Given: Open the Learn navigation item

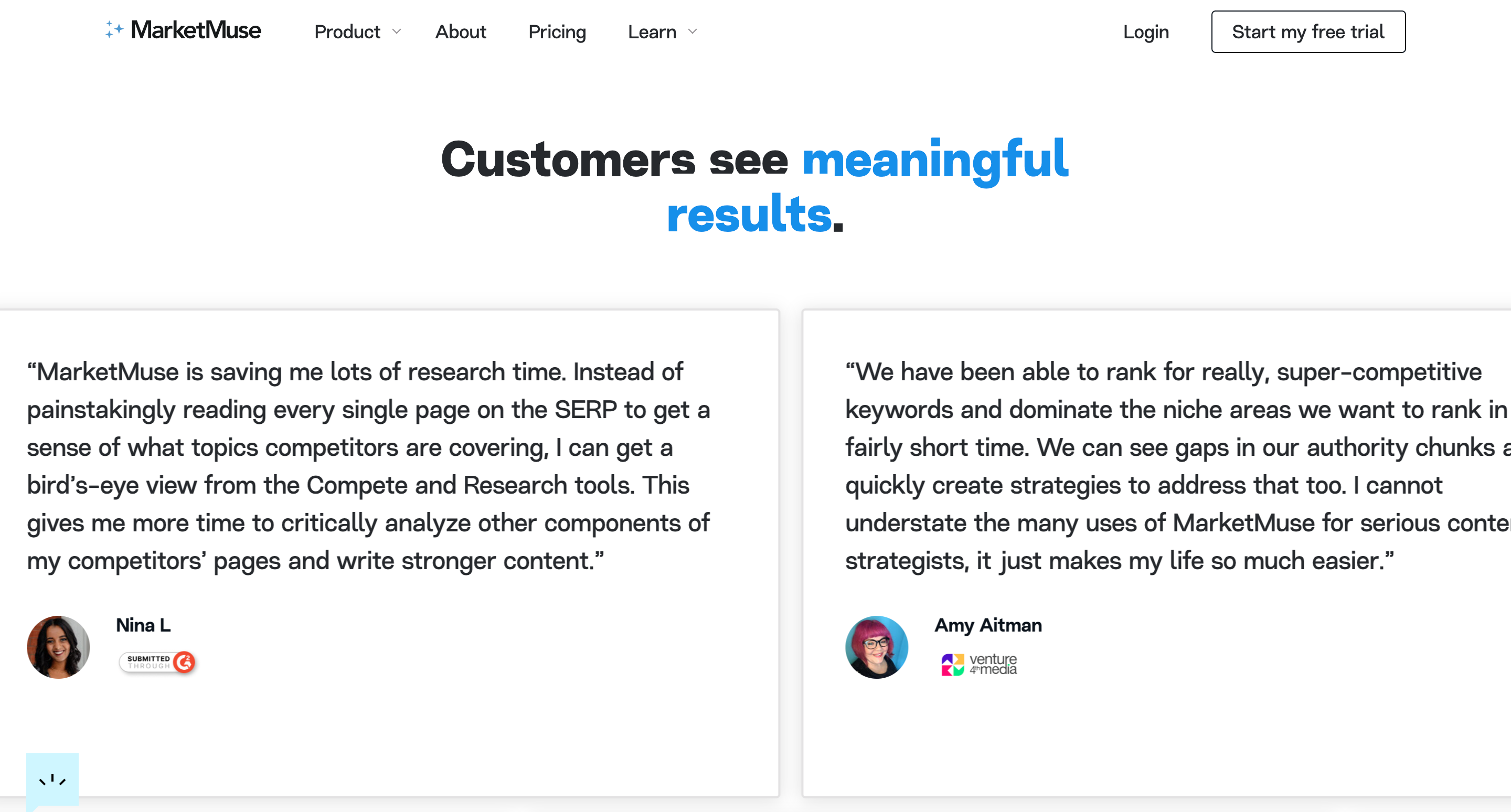Looking at the screenshot, I should click(652, 31).
